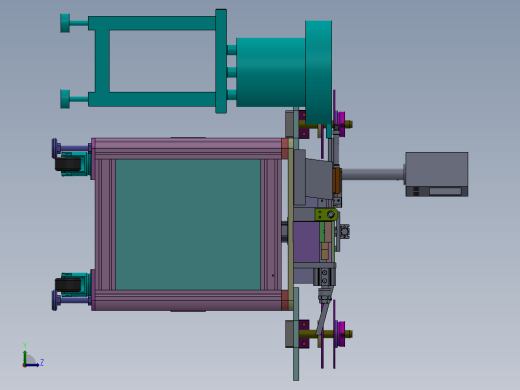The width and height of the screenshot is (520, 390).
Task: Select the green Y axis arrow
Action: (x=25, y=357)
